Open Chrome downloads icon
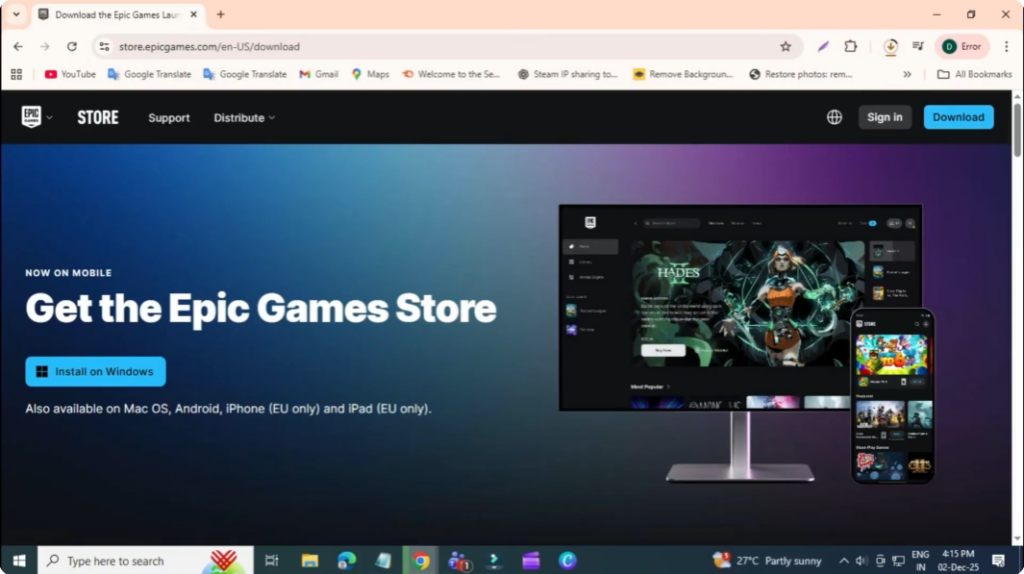This screenshot has height=574, width=1024. tap(890, 46)
